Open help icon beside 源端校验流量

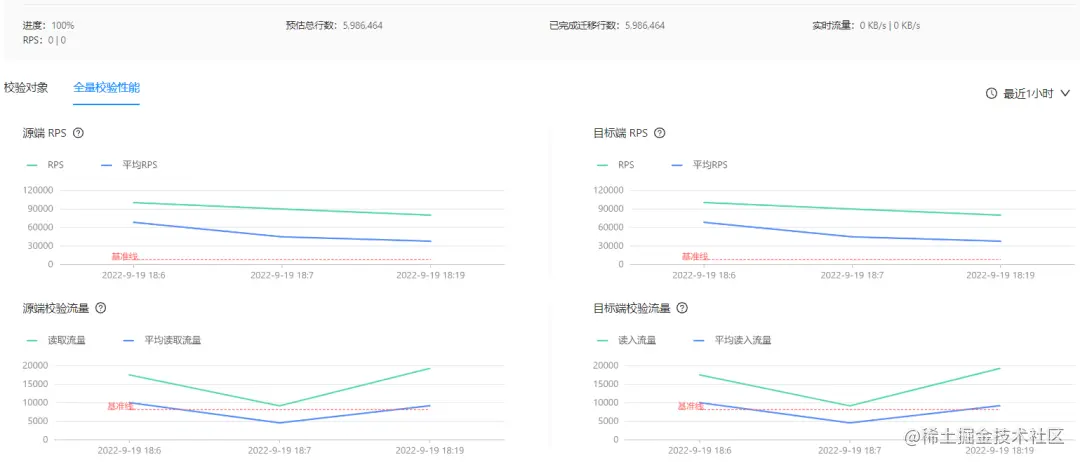[x=101, y=308]
